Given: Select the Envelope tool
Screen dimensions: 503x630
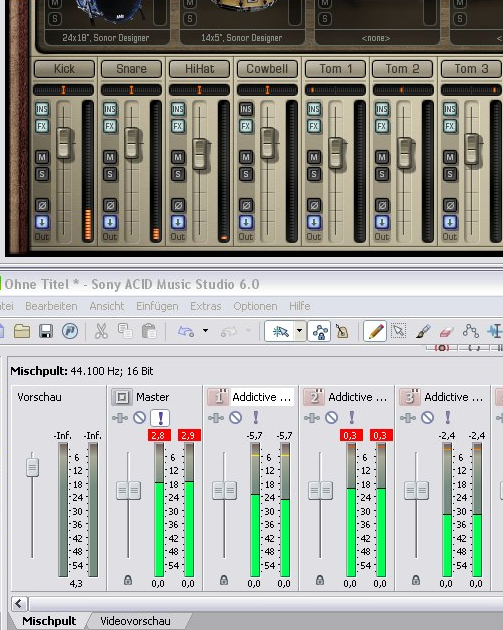Looking at the screenshot, I should pyautogui.click(x=470, y=331).
